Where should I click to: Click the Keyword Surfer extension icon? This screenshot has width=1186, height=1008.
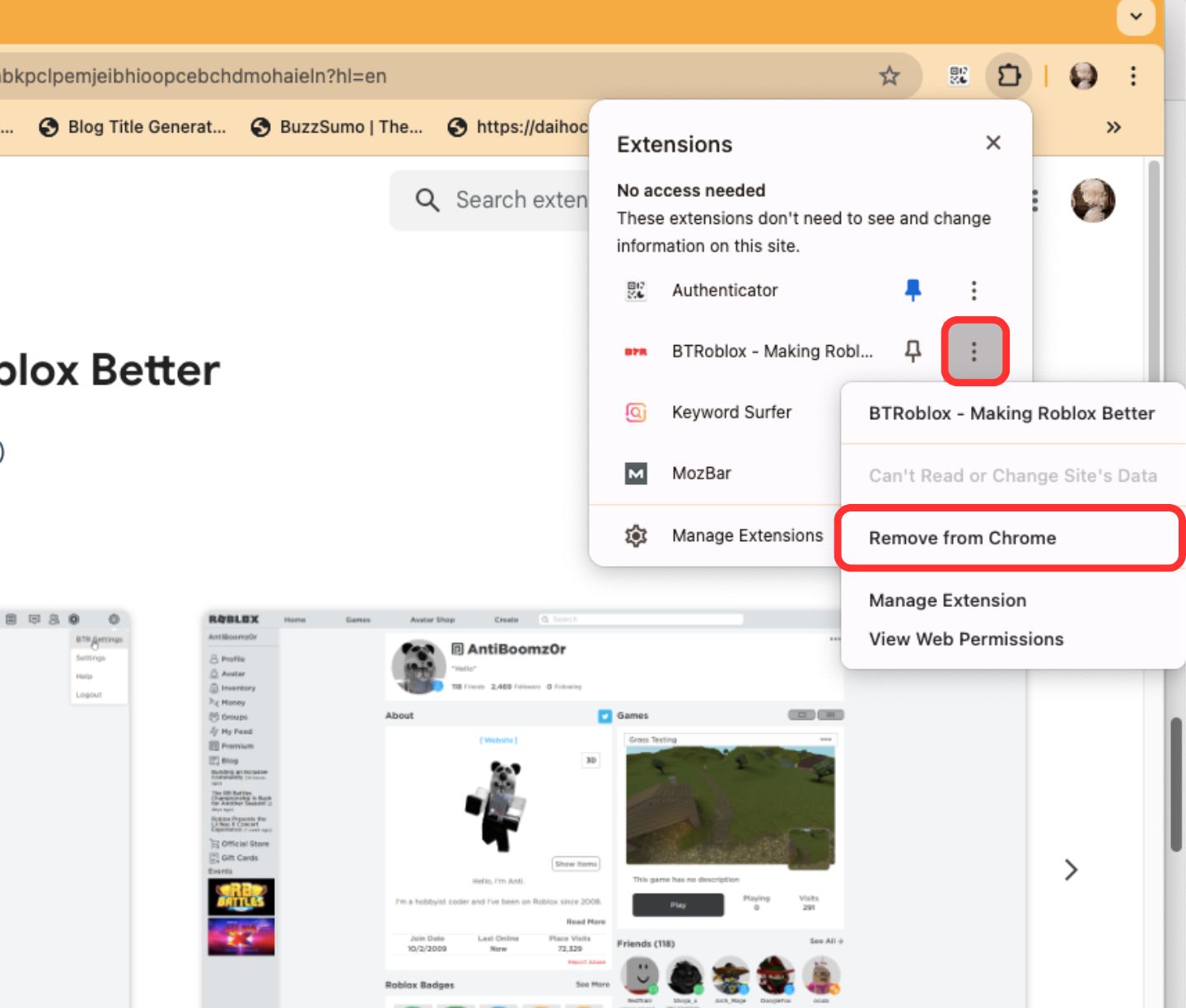(636, 412)
